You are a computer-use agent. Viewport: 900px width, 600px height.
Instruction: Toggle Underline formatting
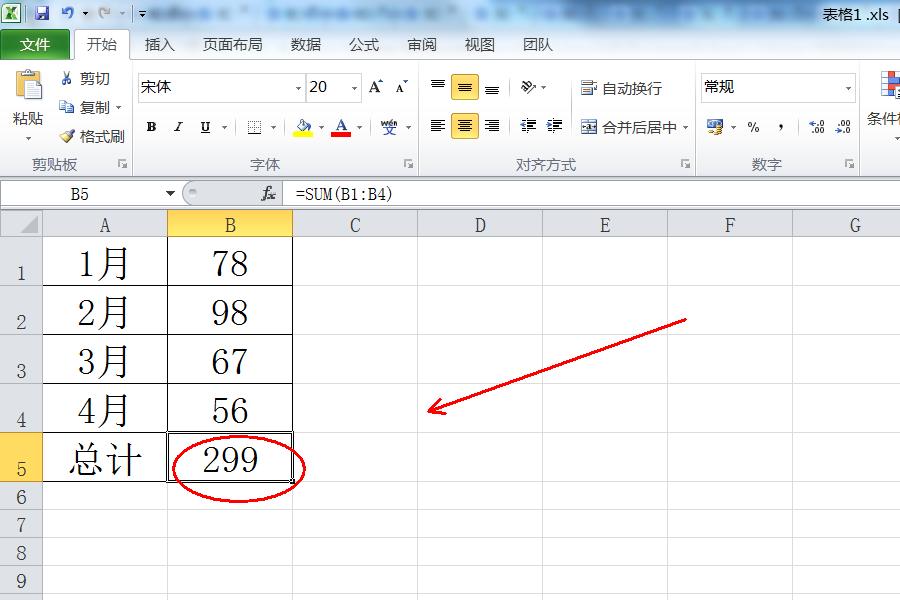205,127
